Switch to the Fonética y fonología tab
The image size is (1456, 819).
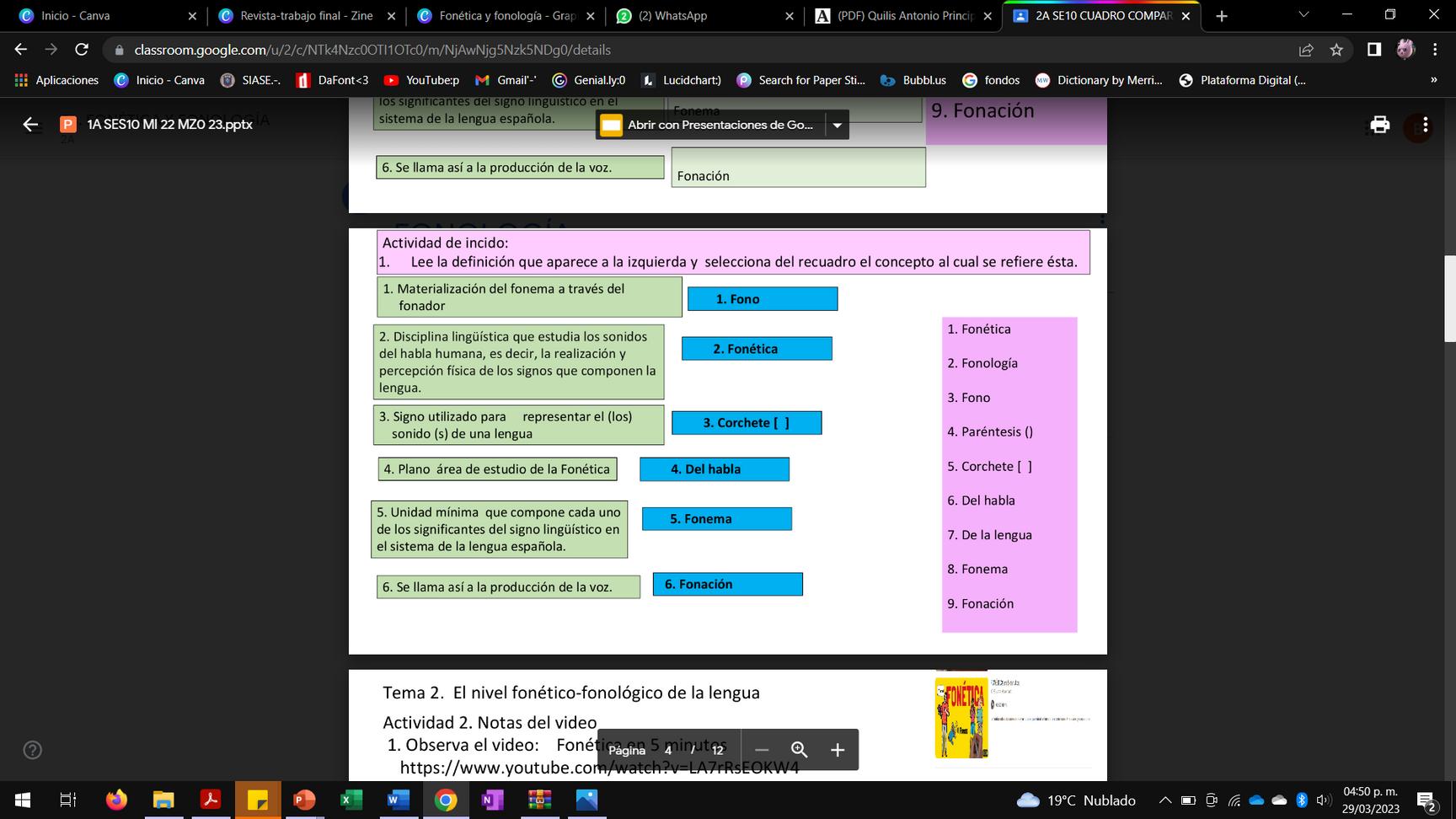pyautogui.click(x=505, y=16)
